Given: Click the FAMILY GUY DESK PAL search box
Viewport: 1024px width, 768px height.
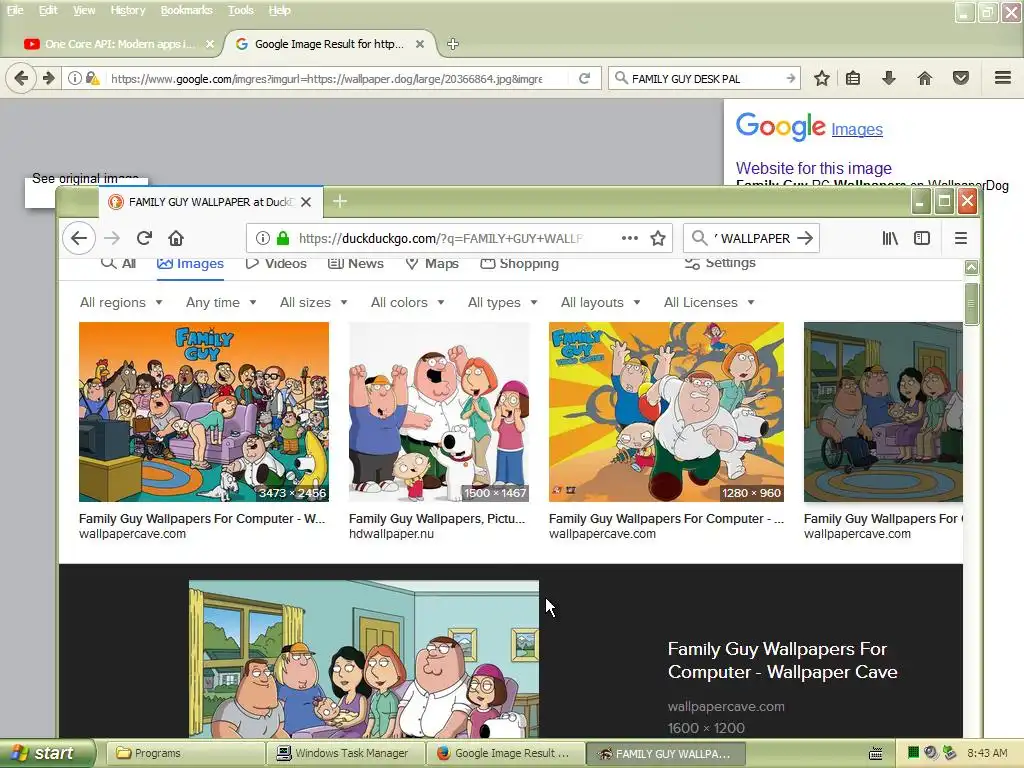Looking at the screenshot, I should tap(704, 78).
